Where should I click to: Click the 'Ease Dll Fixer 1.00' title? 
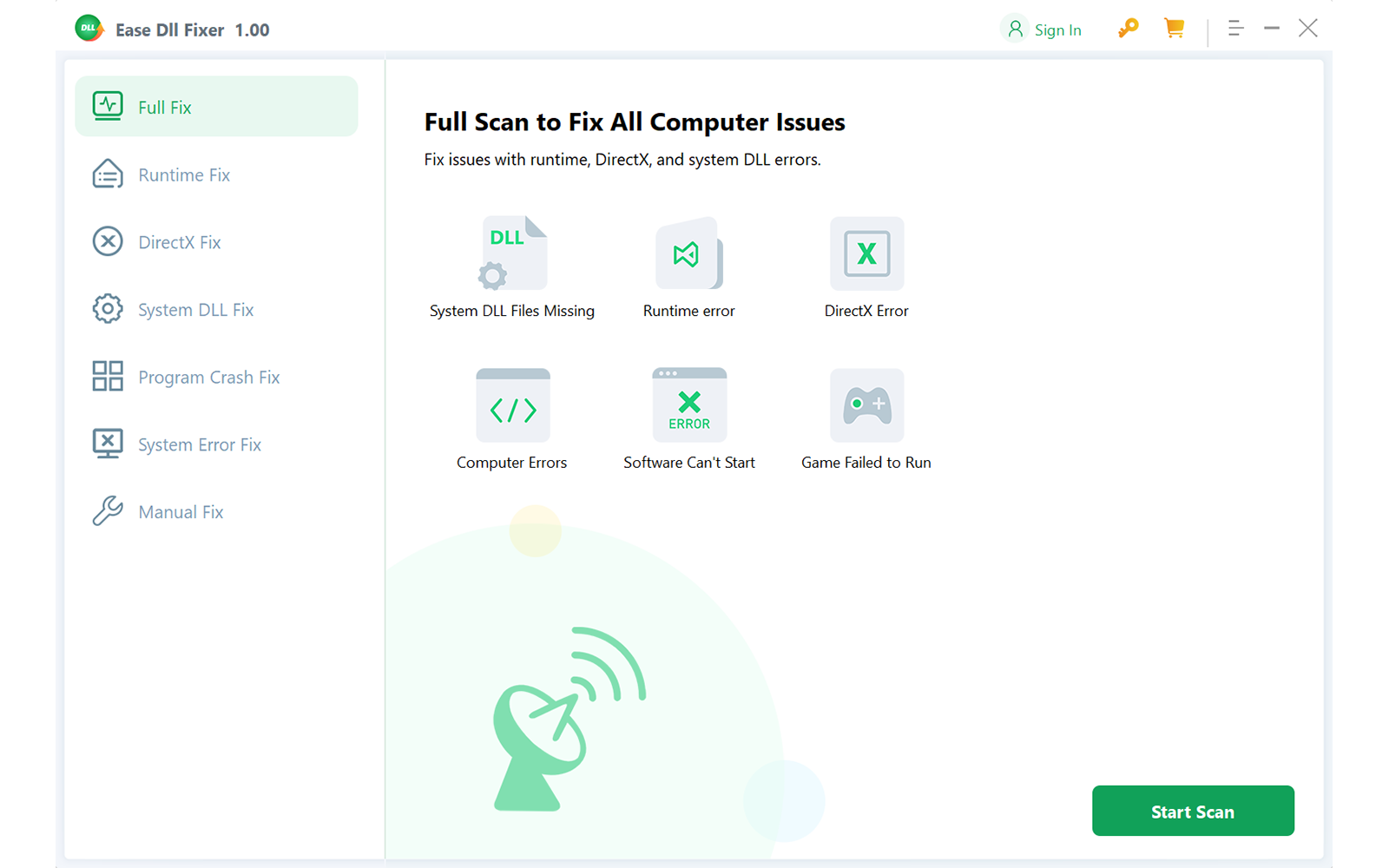pyautogui.click(x=193, y=30)
